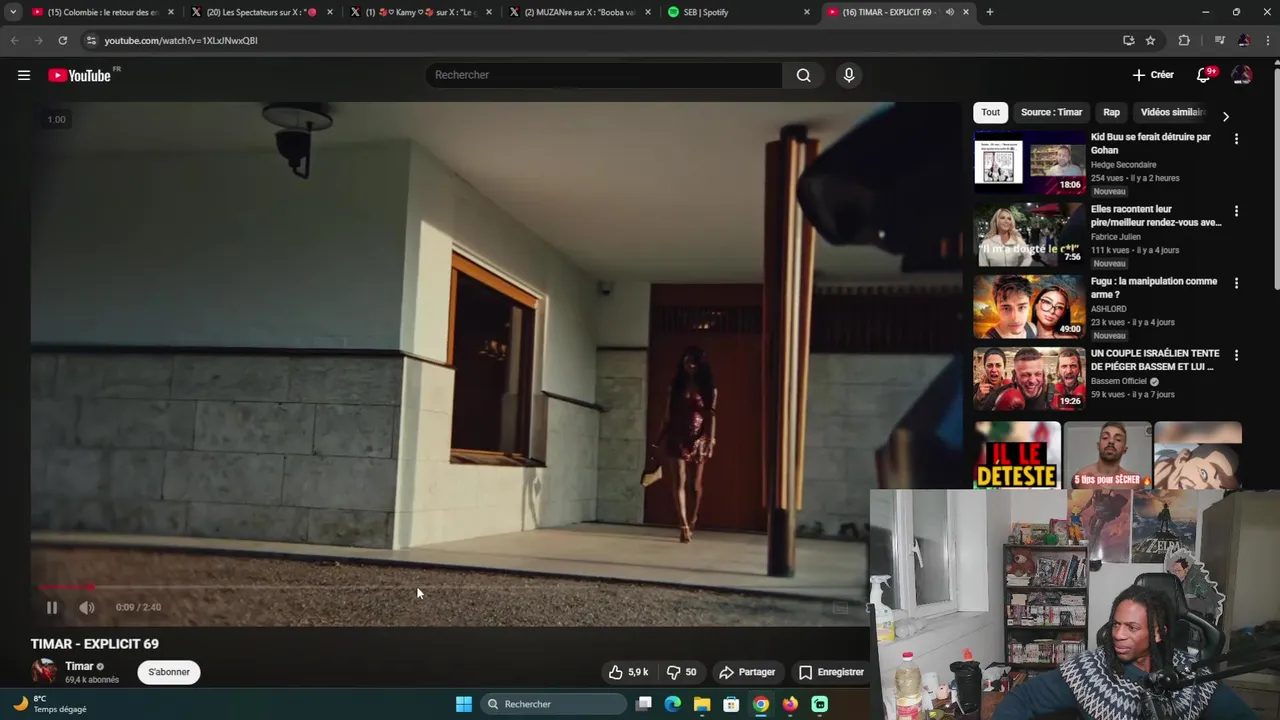This screenshot has height=720, width=1280.
Task: Open the Kid Buu vs Gohan thumbnail
Action: coord(1029,162)
